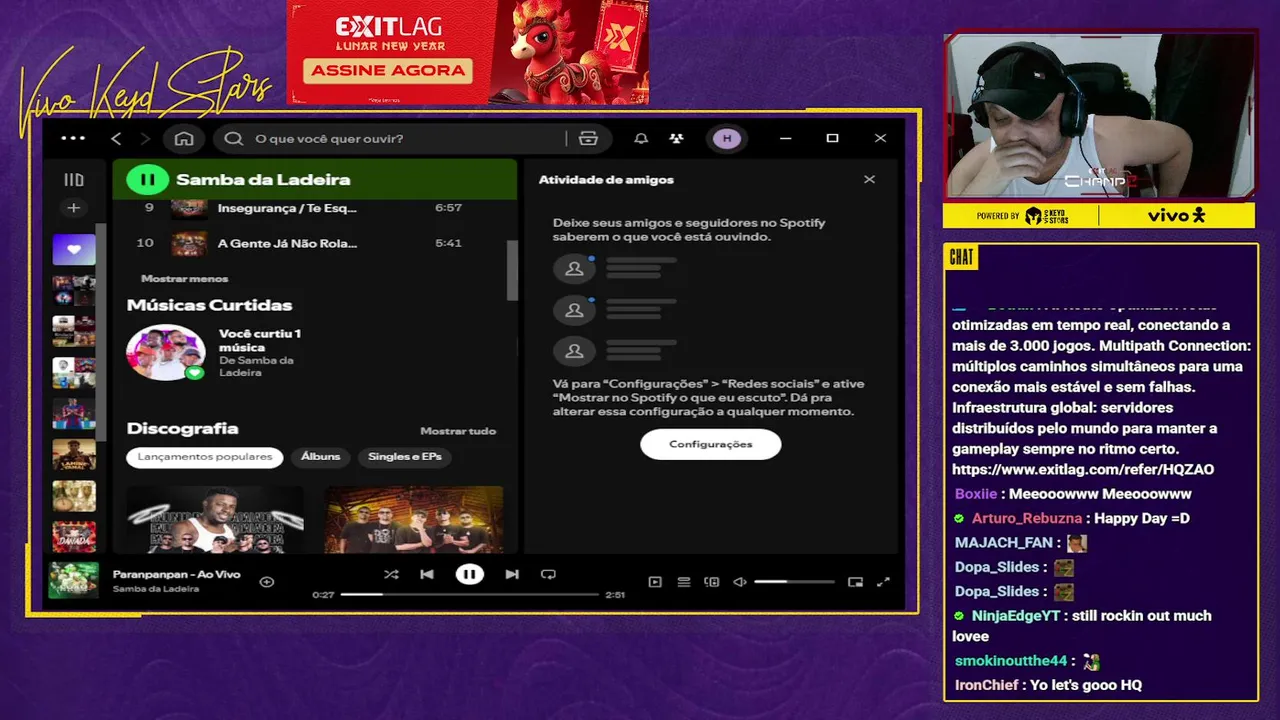
Task: Close the 'Atividade de amigos' panel
Action: 869,180
